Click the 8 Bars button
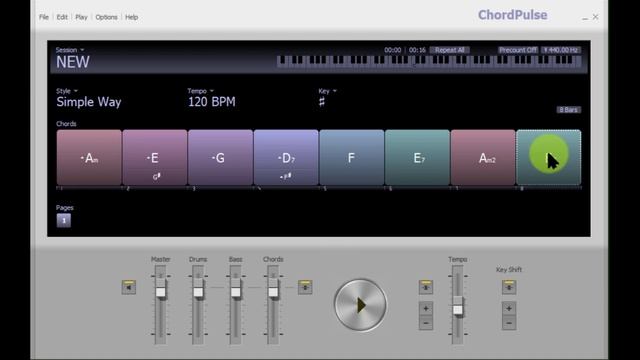Viewport: 640px width, 360px height. point(569,109)
